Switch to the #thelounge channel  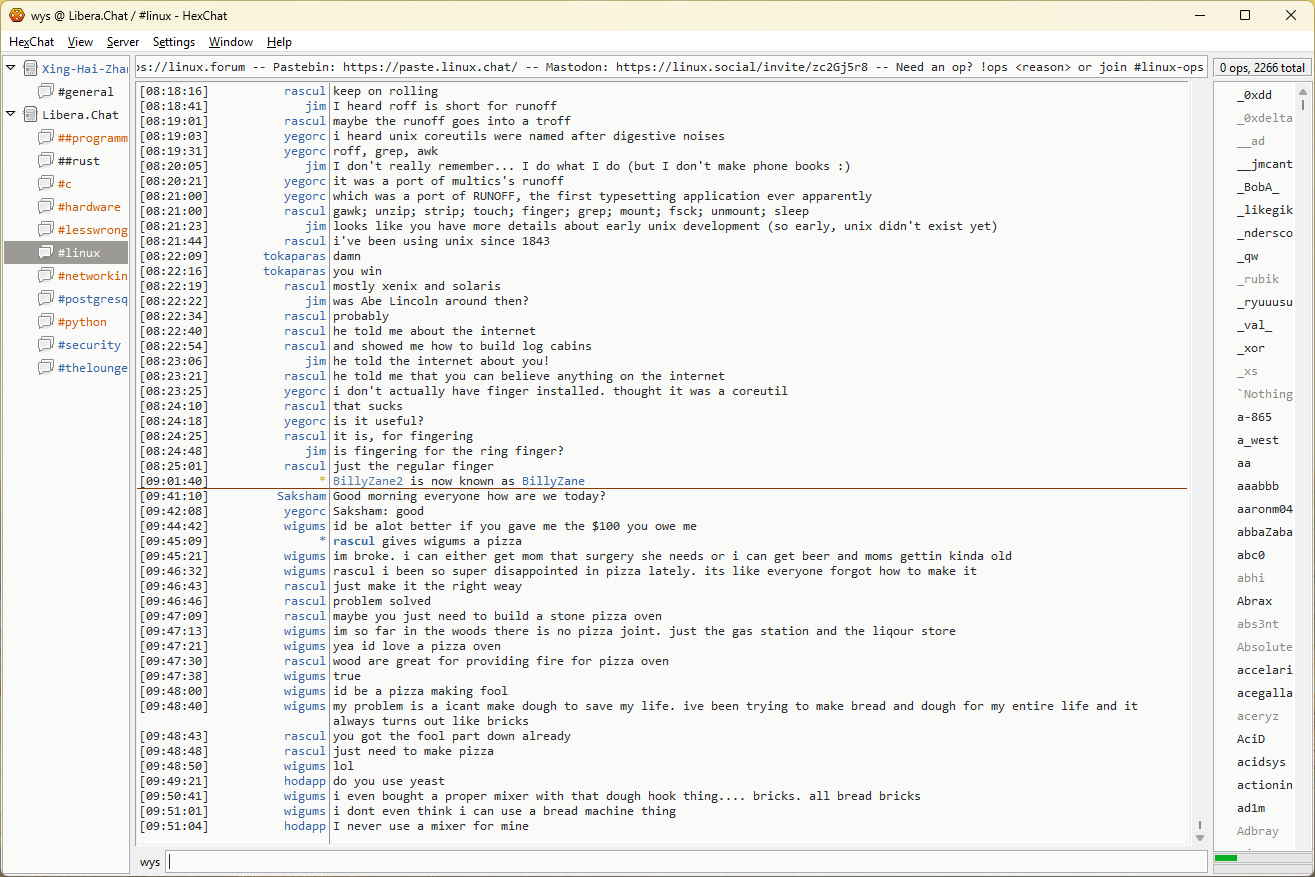click(92, 368)
